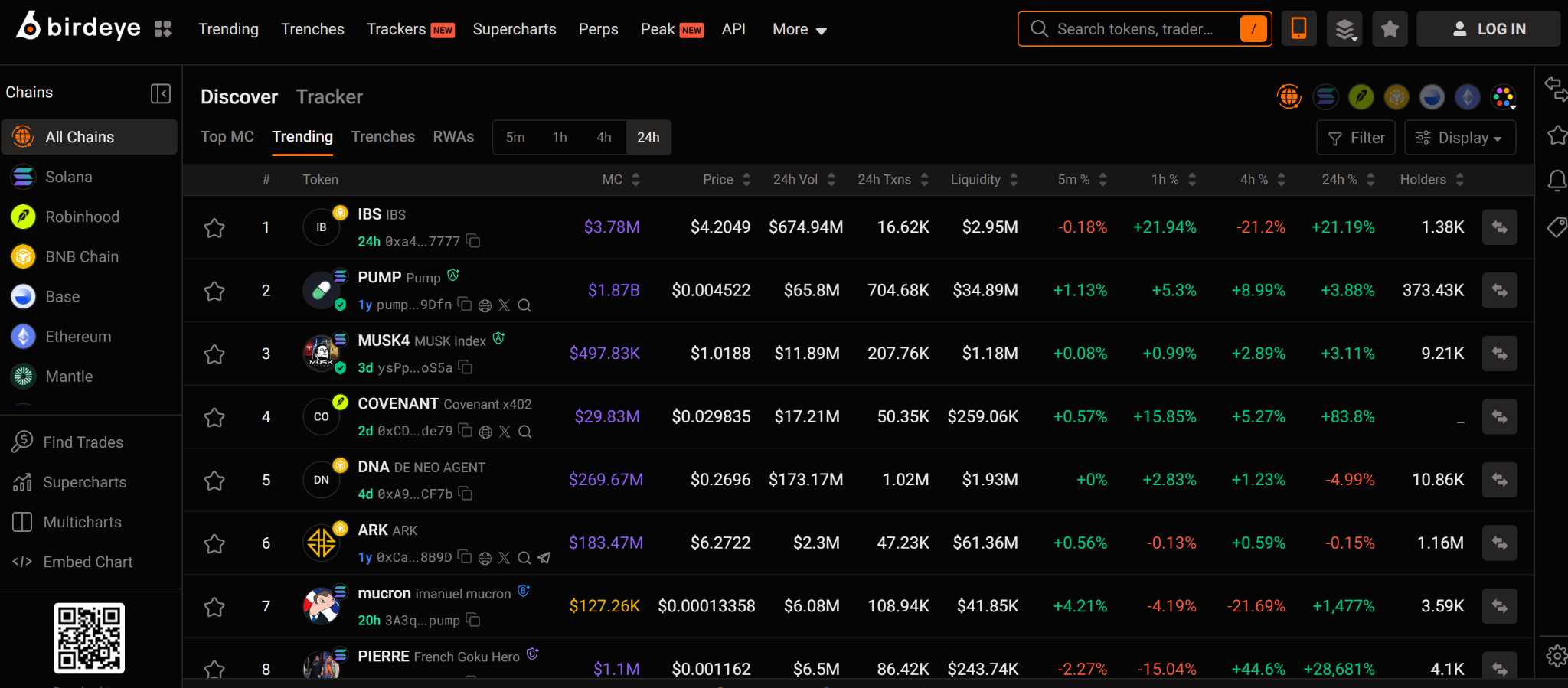Favorite the ARK token star
Viewport: 1568px width, 688px height.
pos(214,543)
